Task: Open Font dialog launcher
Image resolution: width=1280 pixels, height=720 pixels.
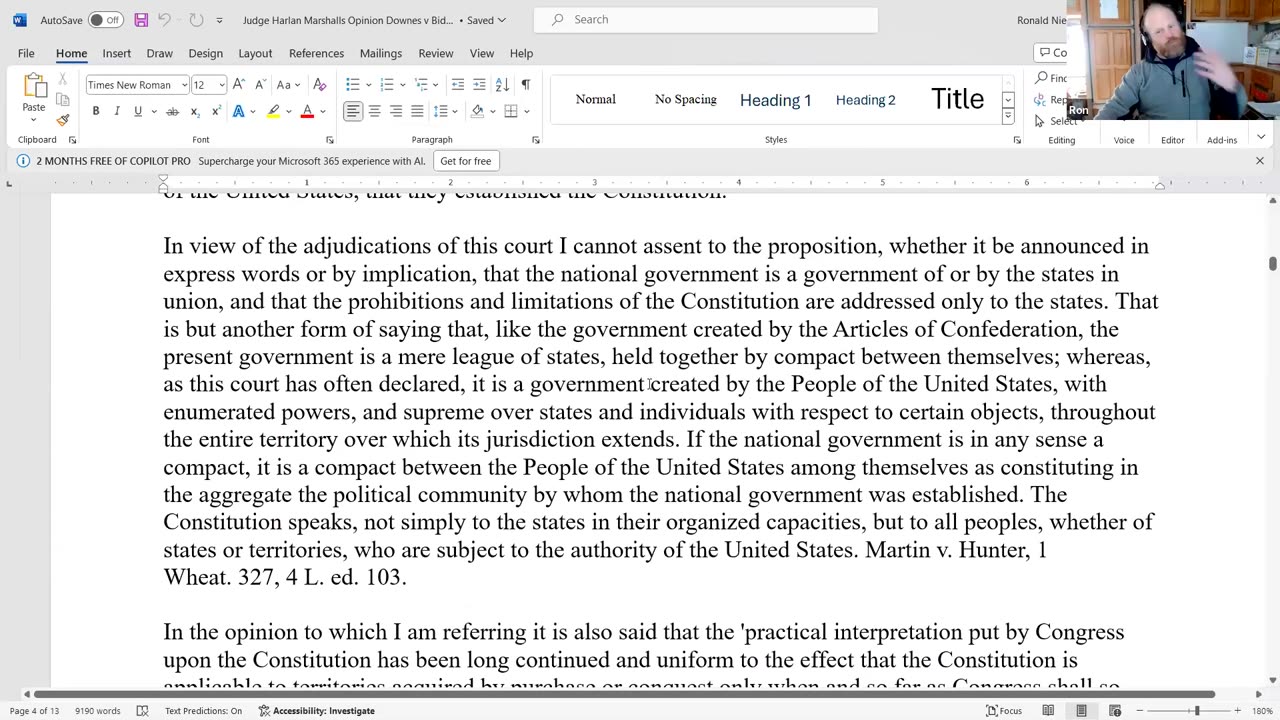Action: [x=330, y=140]
